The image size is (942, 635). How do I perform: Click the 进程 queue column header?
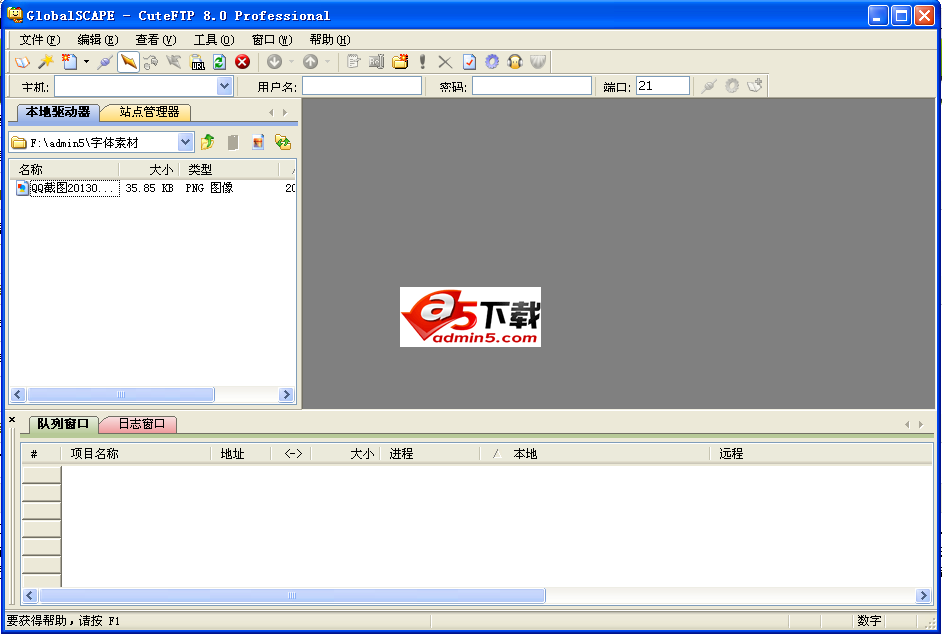pyautogui.click(x=430, y=454)
